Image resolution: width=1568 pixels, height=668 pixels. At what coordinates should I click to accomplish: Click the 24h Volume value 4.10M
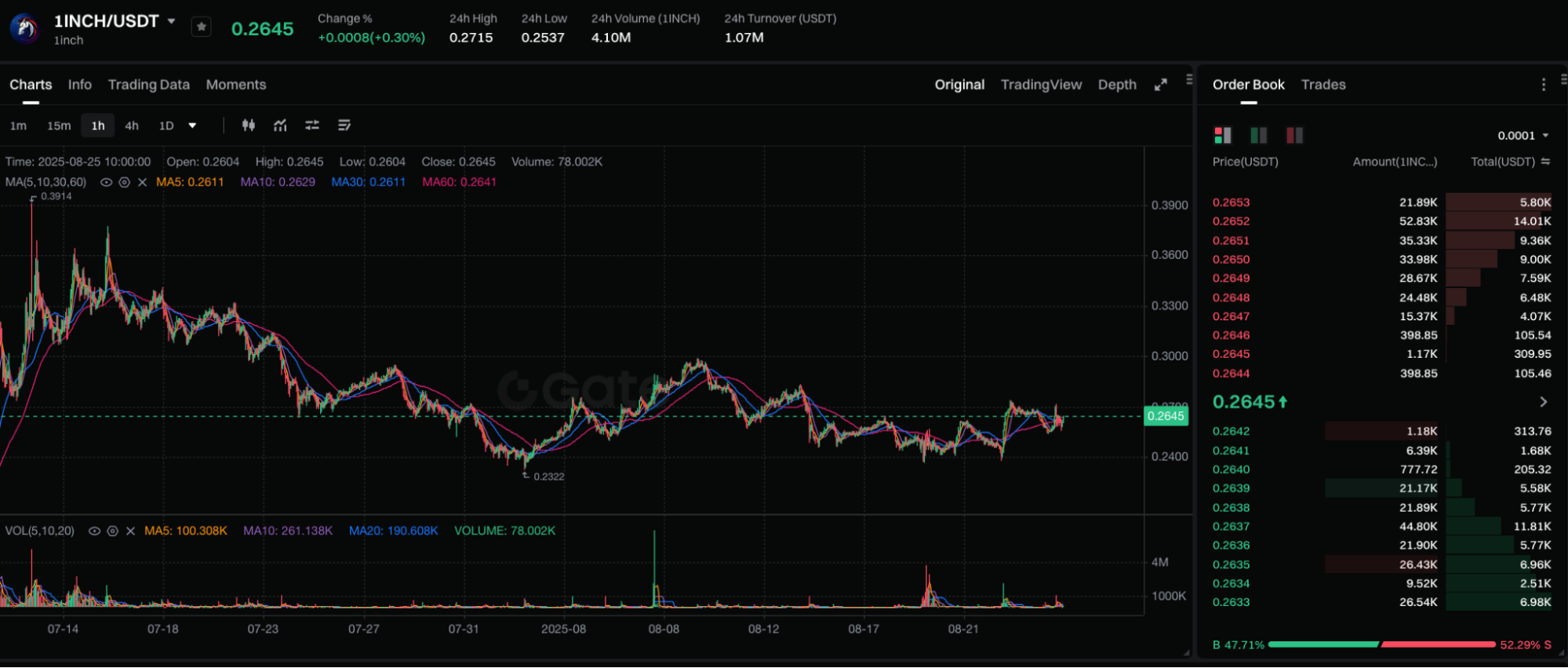click(611, 38)
